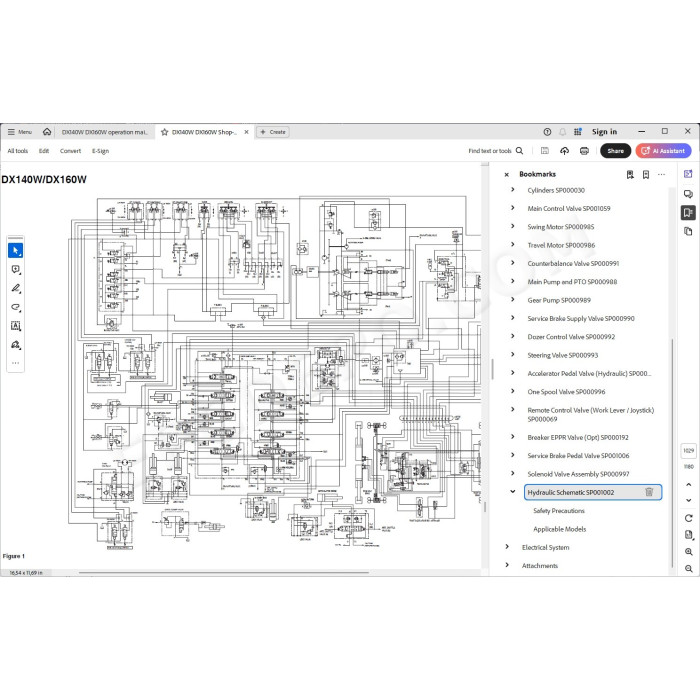Expand Main Control Valve SP001059 bookmark

pyautogui.click(x=512, y=208)
